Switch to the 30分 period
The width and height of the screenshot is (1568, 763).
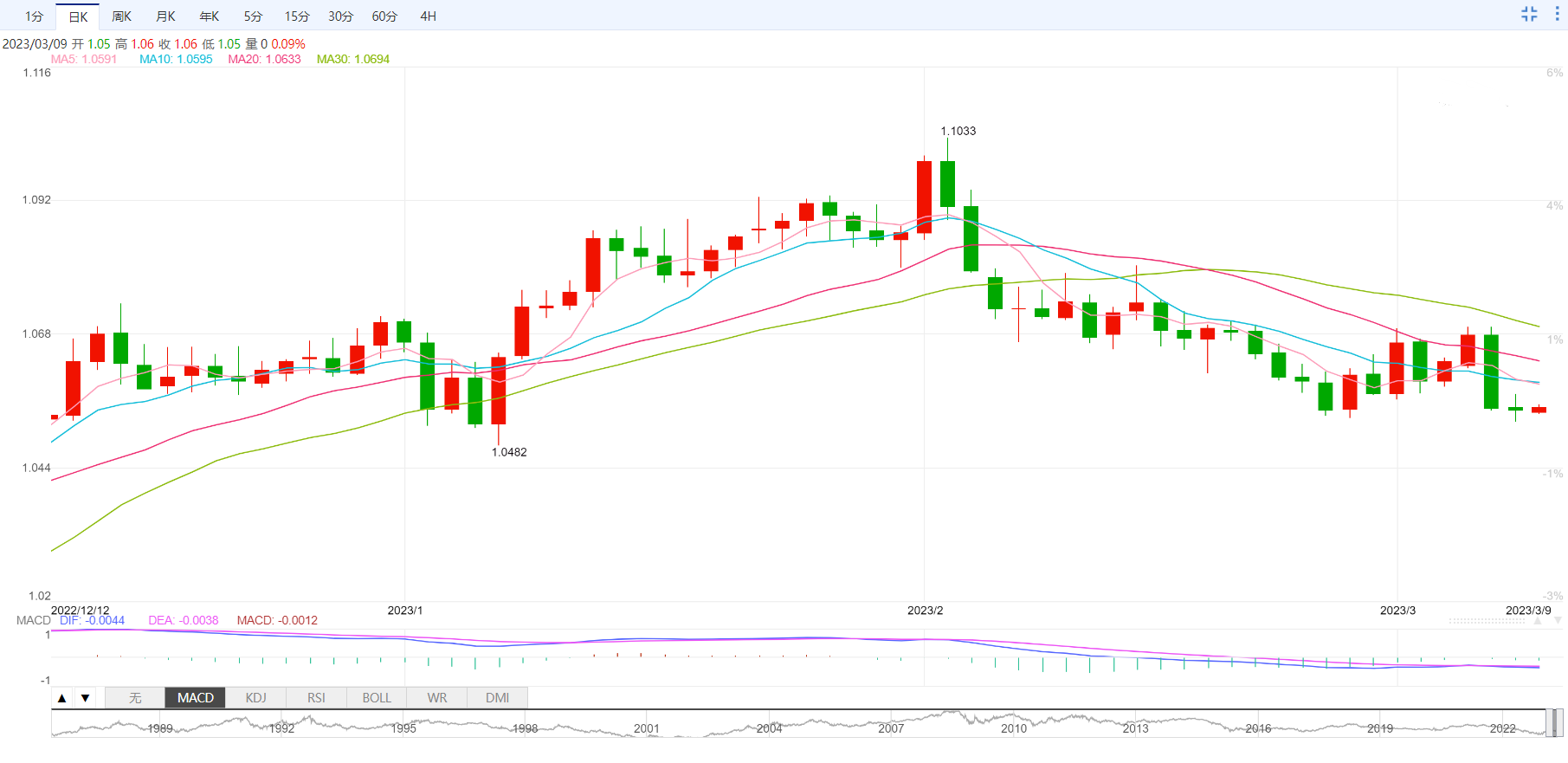341,16
